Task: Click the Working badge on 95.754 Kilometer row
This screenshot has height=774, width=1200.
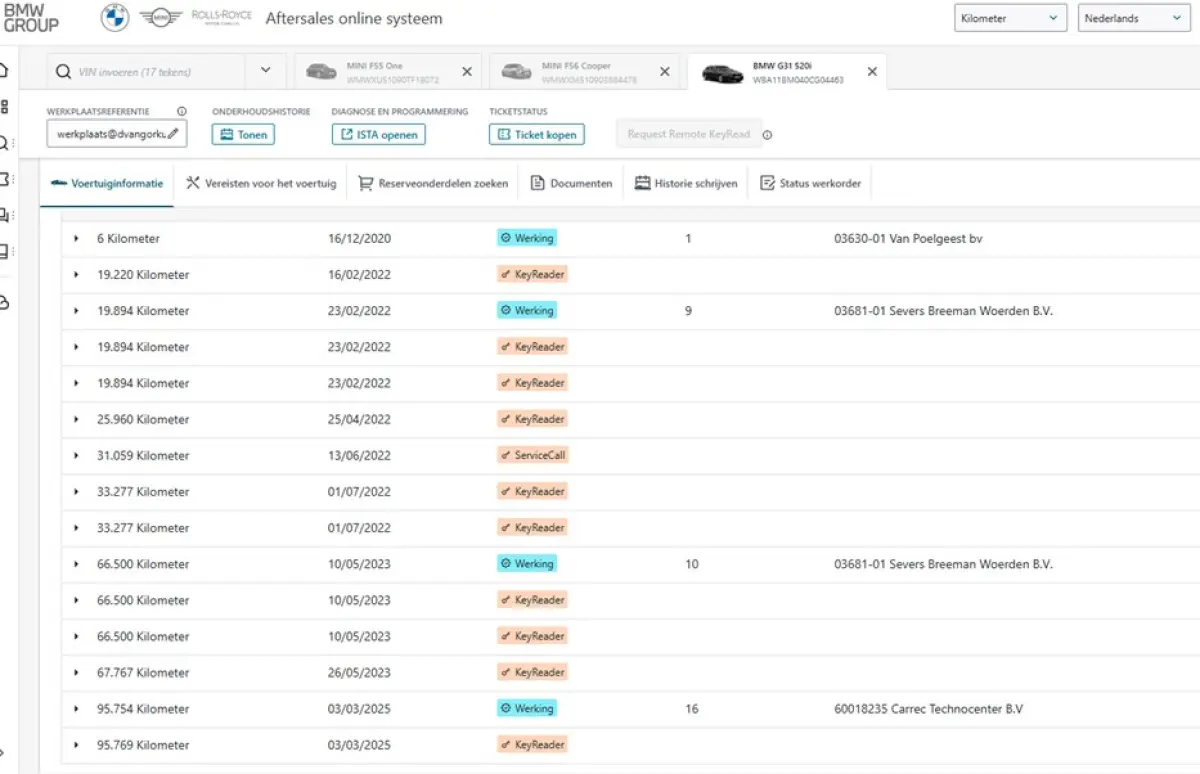Action: pyautogui.click(x=527, y=709)
